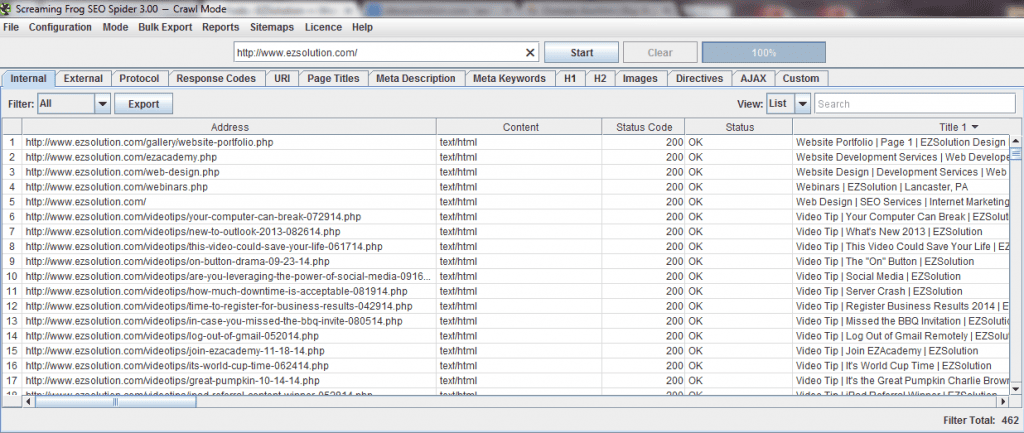Switch to the H2 tab
The width and height of the screenshot is (1024, 433).
(x=600, y=78)
